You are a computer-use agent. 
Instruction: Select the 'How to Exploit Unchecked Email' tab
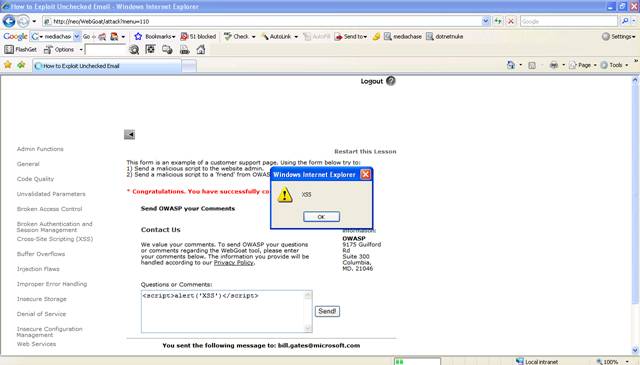pos(107,66)
